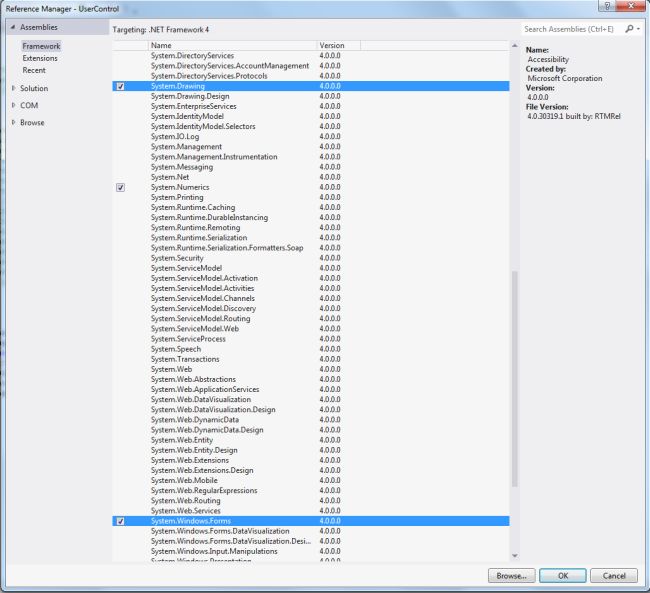Select System.Windows.Input.Manipulations row
Image resolution: width=650 pixels, height=593 pixels.
[x=310, y=552]
